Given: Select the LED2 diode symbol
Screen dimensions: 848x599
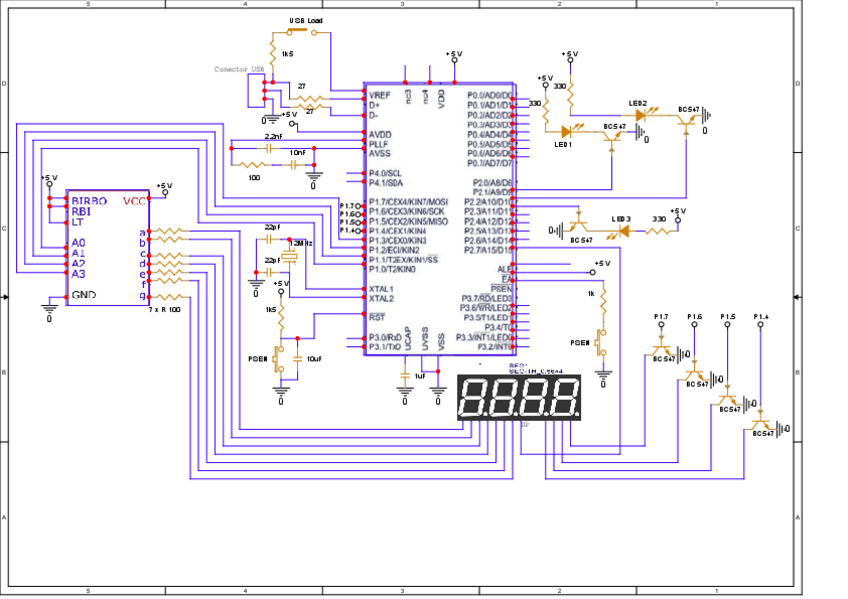Looking at the screenshot, I should click(641, 114).
